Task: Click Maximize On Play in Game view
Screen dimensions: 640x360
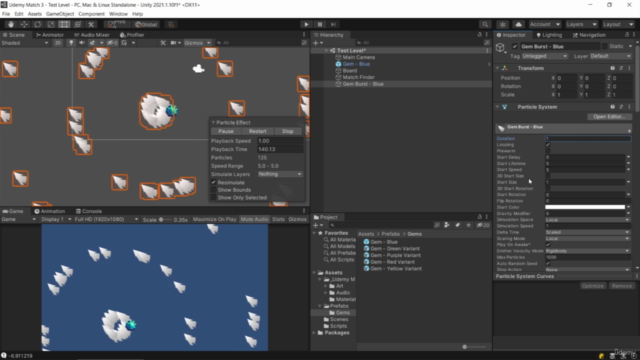Action: tap(214, 219)
